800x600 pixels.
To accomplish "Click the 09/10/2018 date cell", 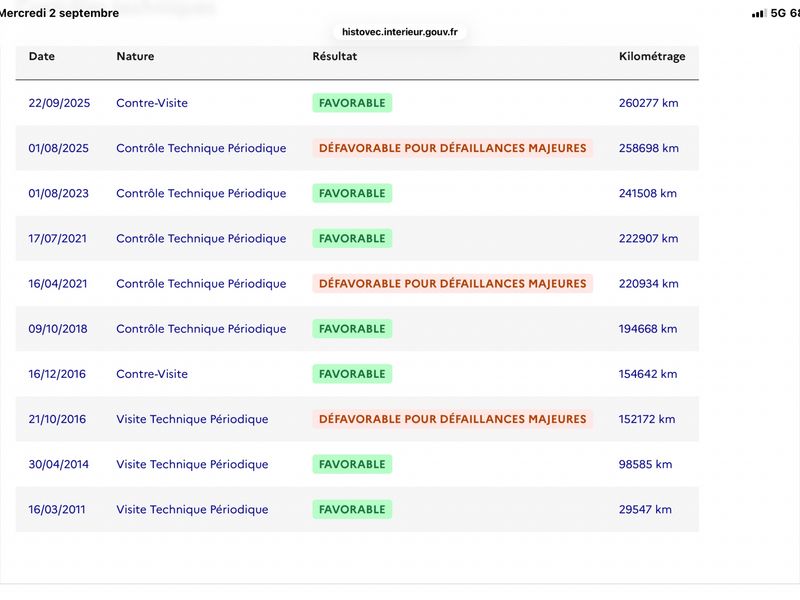I will 58,329.
